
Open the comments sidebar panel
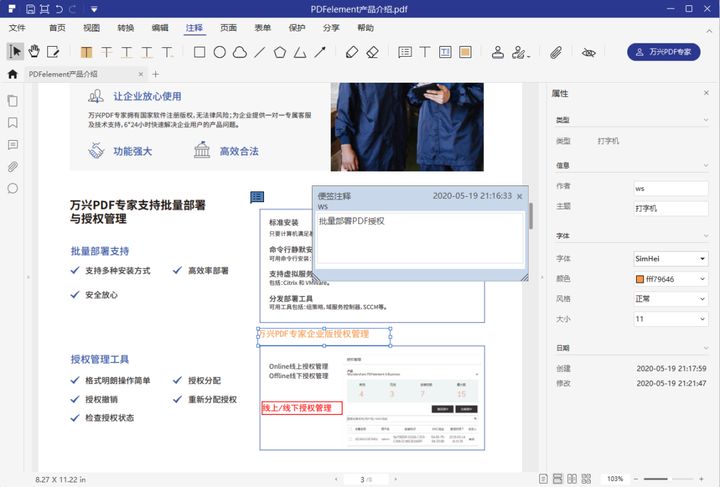(13, 145)
